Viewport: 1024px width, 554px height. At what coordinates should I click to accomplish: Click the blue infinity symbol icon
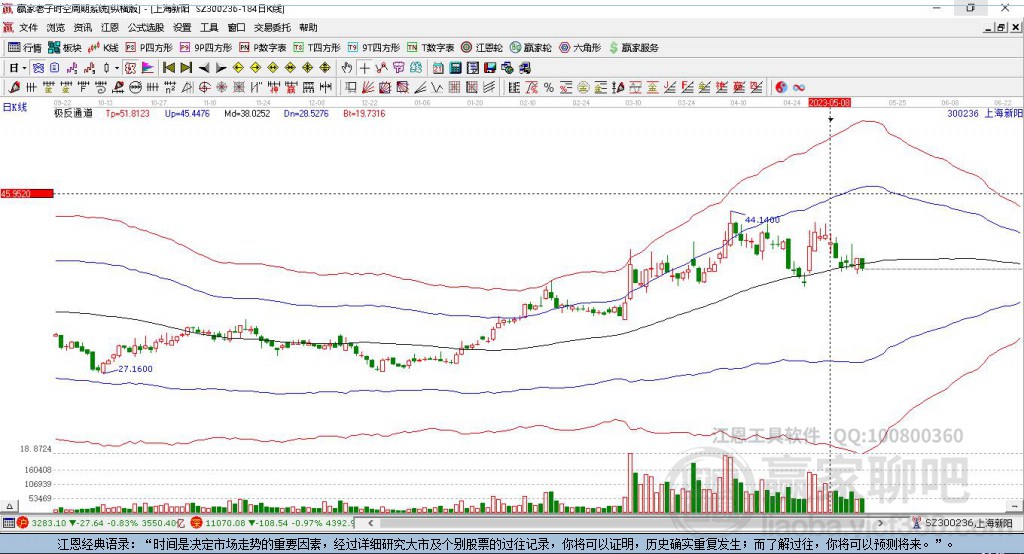[x=799, y=87]
